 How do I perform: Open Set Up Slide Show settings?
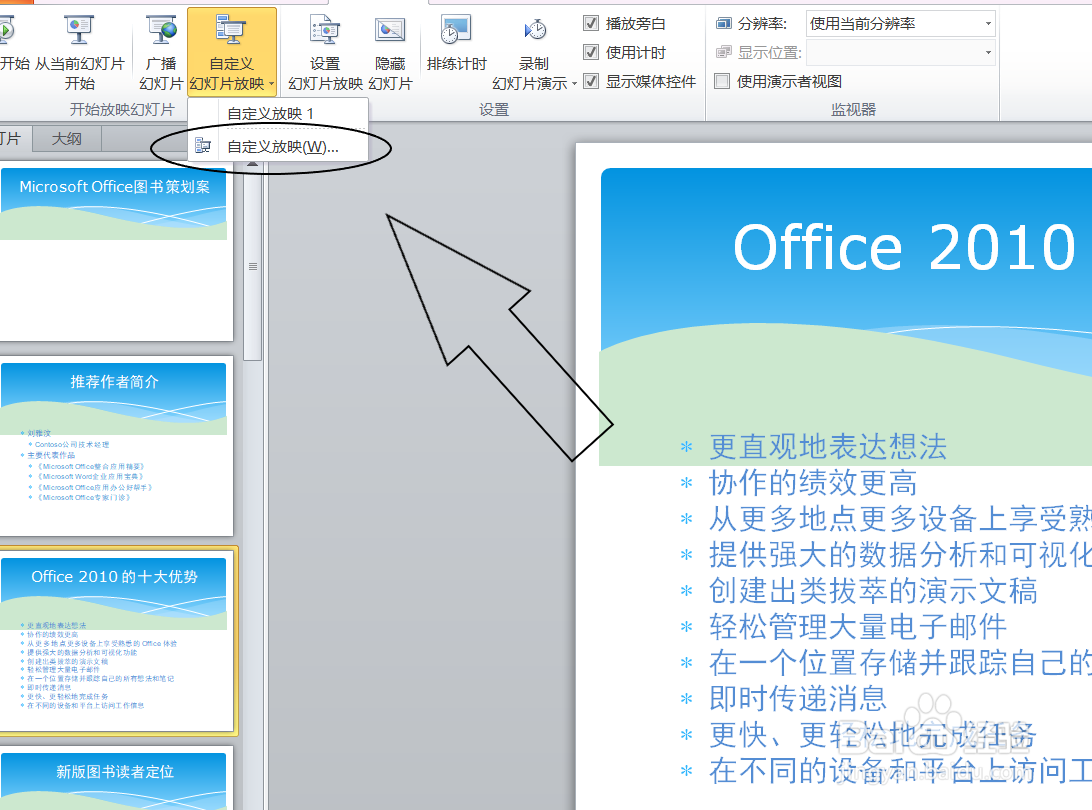[x=325, y=53]
